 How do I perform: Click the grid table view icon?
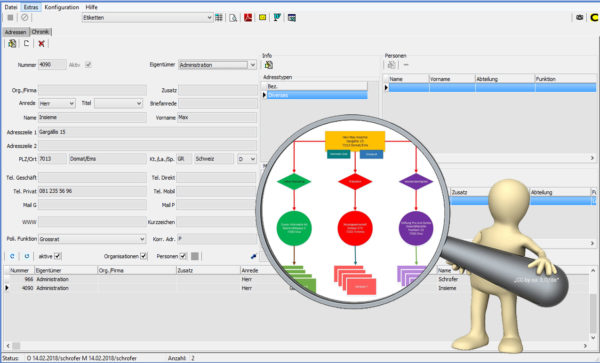[219, 18]
